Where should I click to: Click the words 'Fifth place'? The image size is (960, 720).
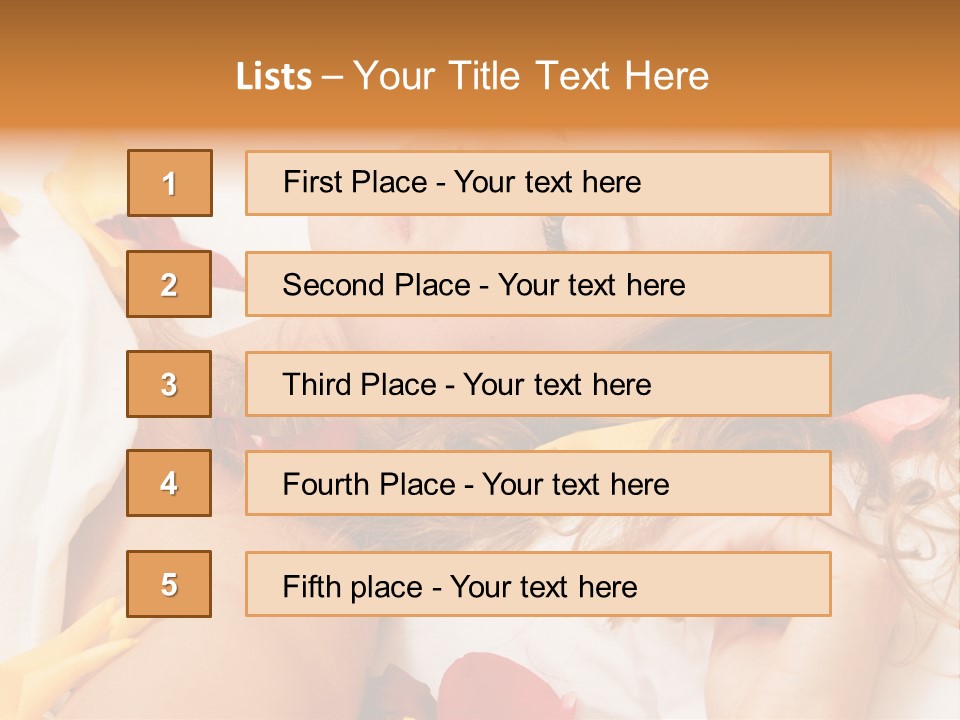353,587
